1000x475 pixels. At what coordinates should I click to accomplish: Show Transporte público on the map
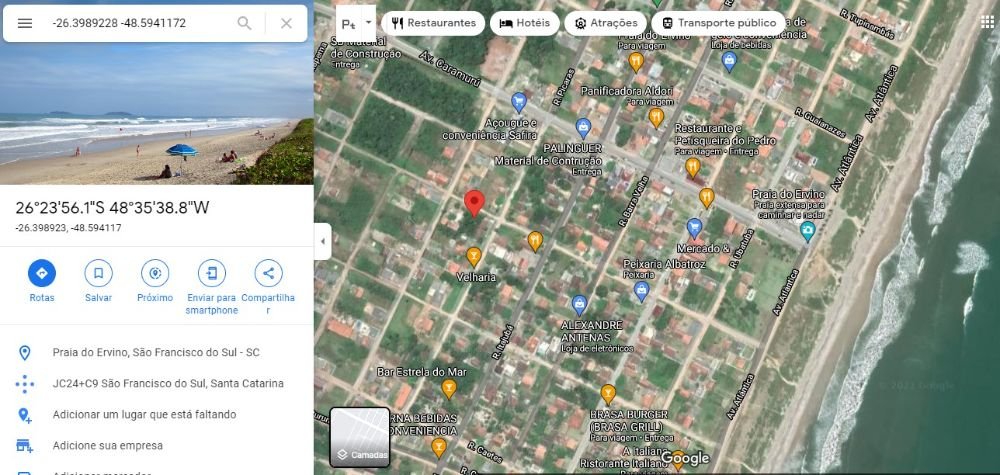point(717,23)
